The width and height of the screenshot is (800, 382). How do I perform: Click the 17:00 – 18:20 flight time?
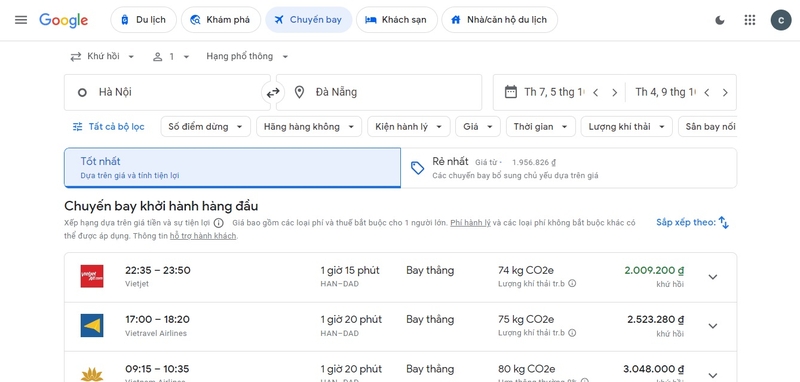(x=157, y=320)
